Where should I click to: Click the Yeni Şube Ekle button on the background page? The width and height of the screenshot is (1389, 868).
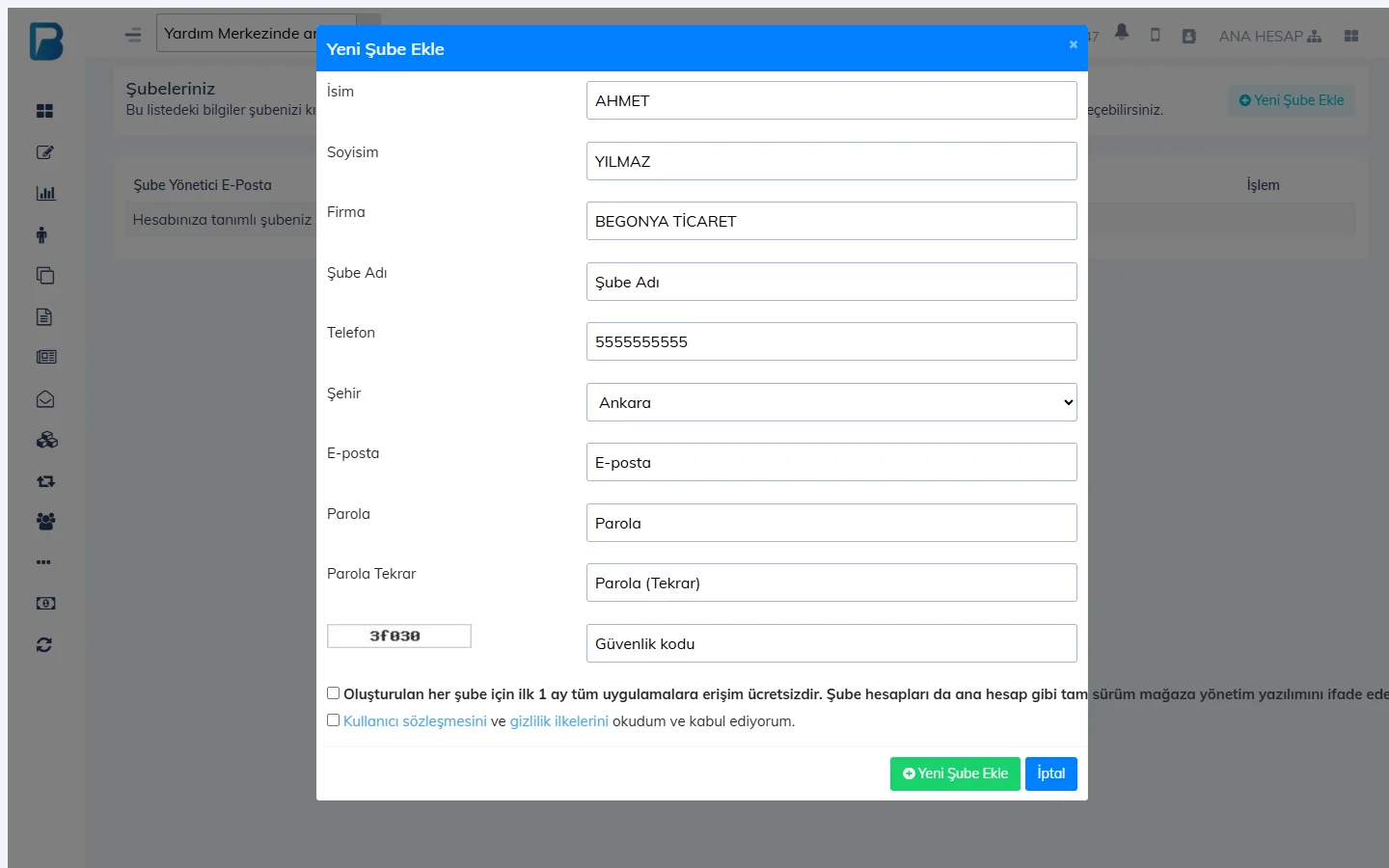(x=1292, y=100)
